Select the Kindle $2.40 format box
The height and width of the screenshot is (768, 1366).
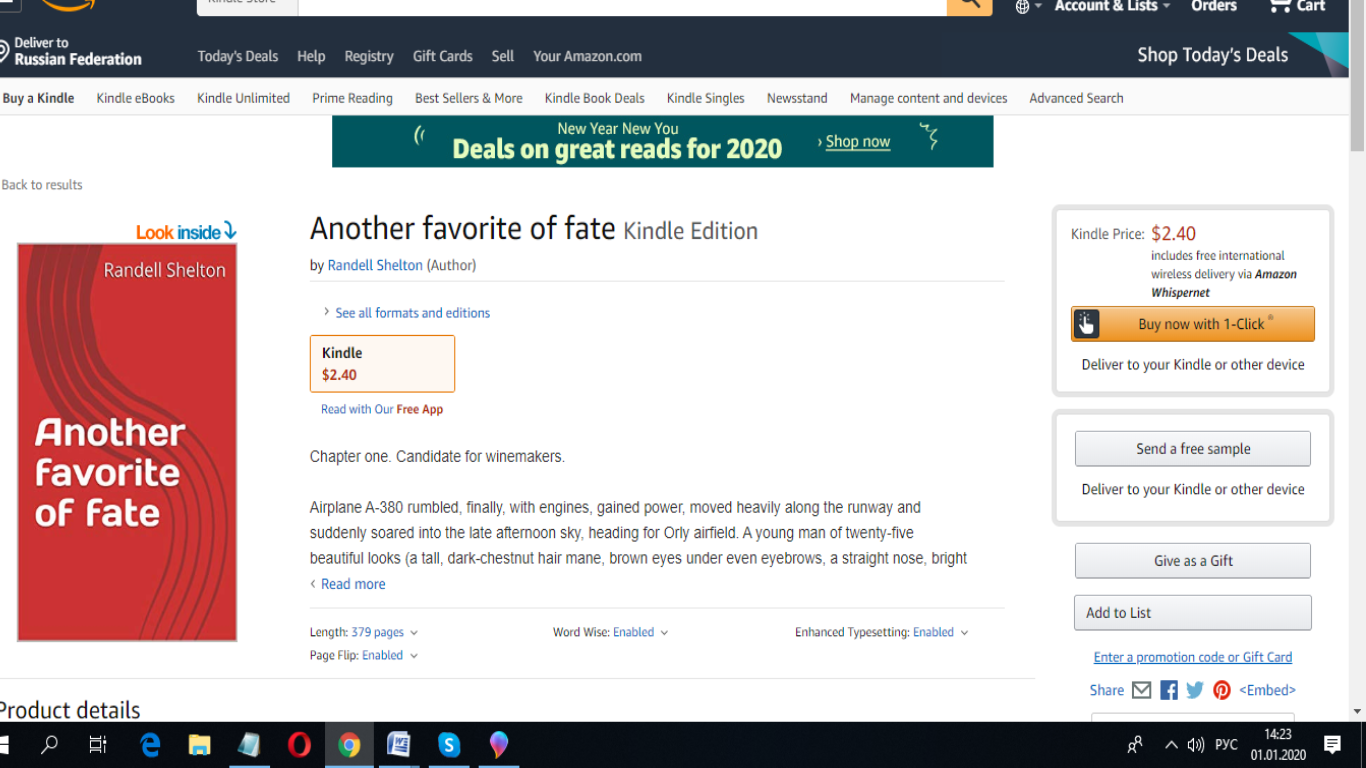click(382, 364)
